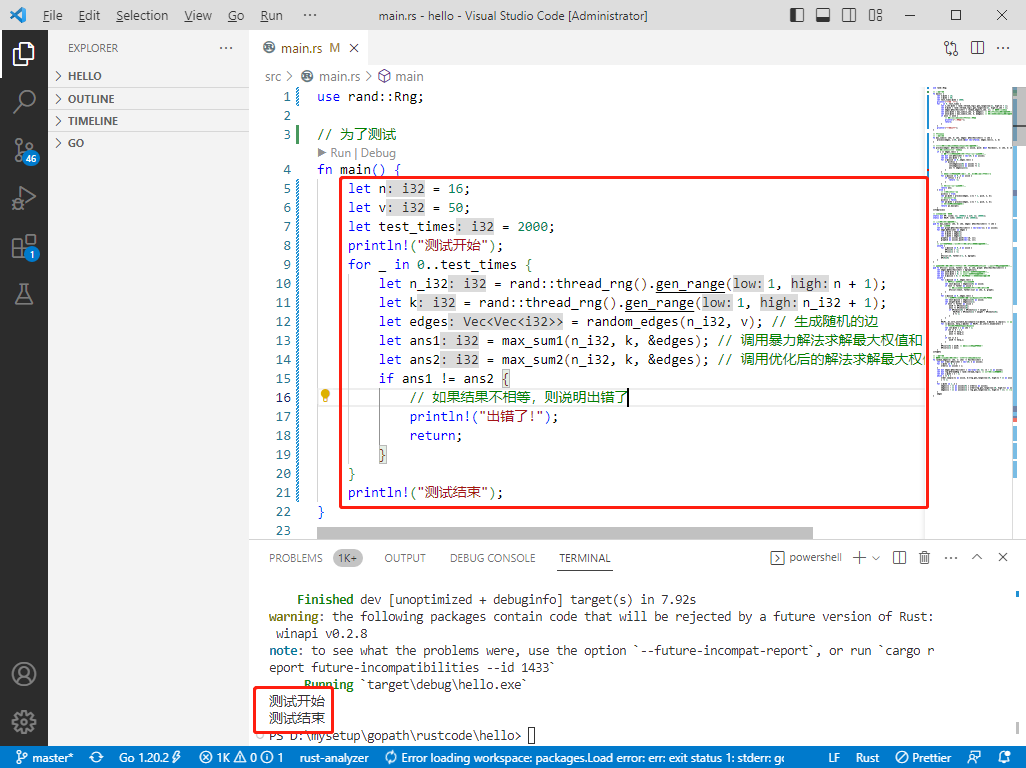This screenshot has width=1026, height=768.
Task: Open the notifications bell icon
Action: (x=1005, y=758)
